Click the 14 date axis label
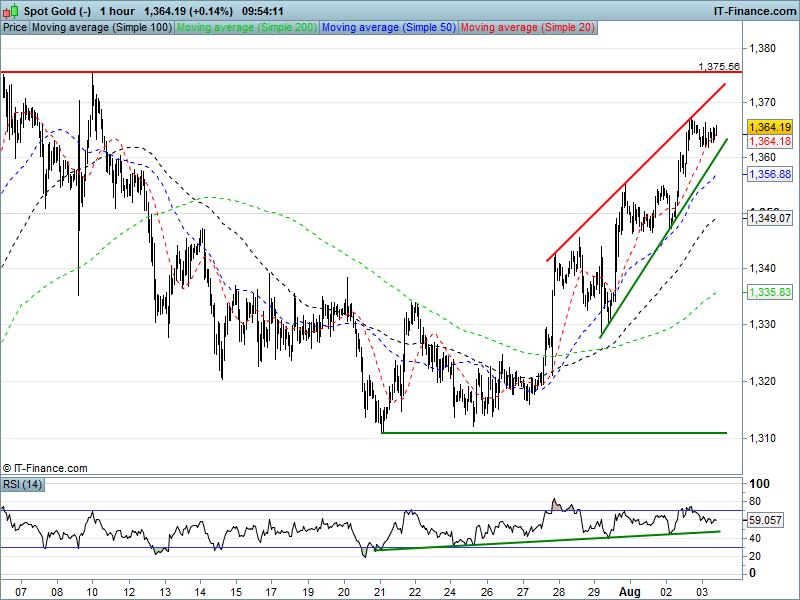The height and width of the screenshot is (600, 800). 200,592
